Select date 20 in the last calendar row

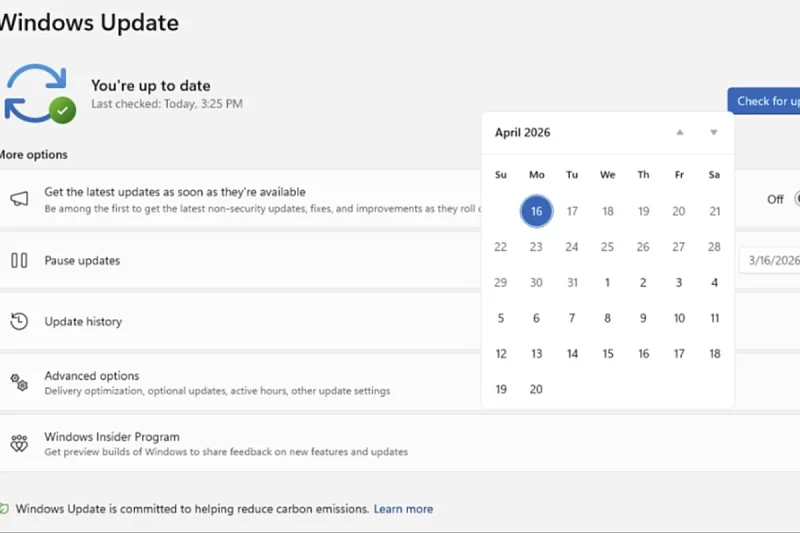[536, 389]
